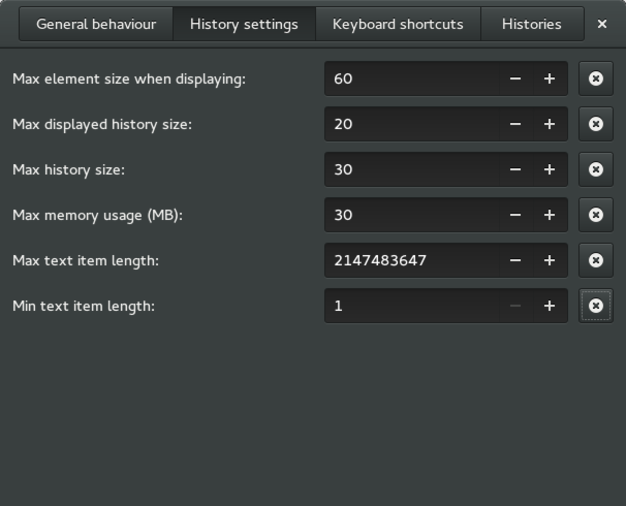This screenshot has height=506, width=626.
Task: Increase Max history size
Action: click(550, 170)
